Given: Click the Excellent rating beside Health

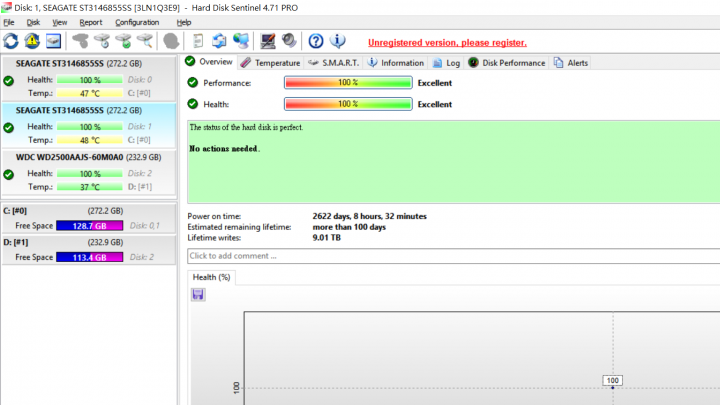Looking at the screenshot, I should pos(435,105).
